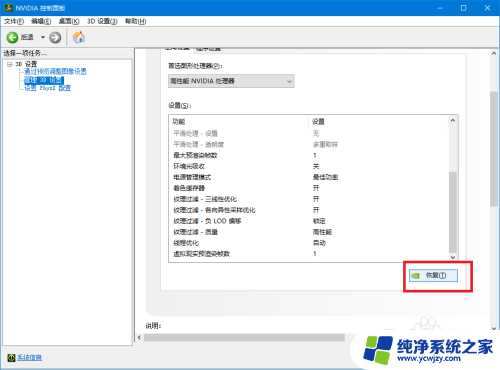Minimize the NVIDIA control panel window
This screenshot has width=500, height=370.
pyautogui.click(x=440, y=8)
